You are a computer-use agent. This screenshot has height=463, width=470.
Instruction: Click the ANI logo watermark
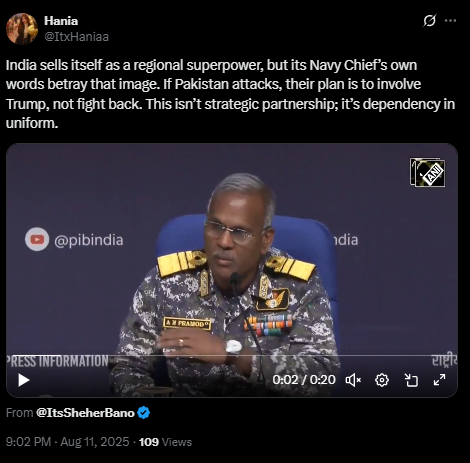[428, 172]
